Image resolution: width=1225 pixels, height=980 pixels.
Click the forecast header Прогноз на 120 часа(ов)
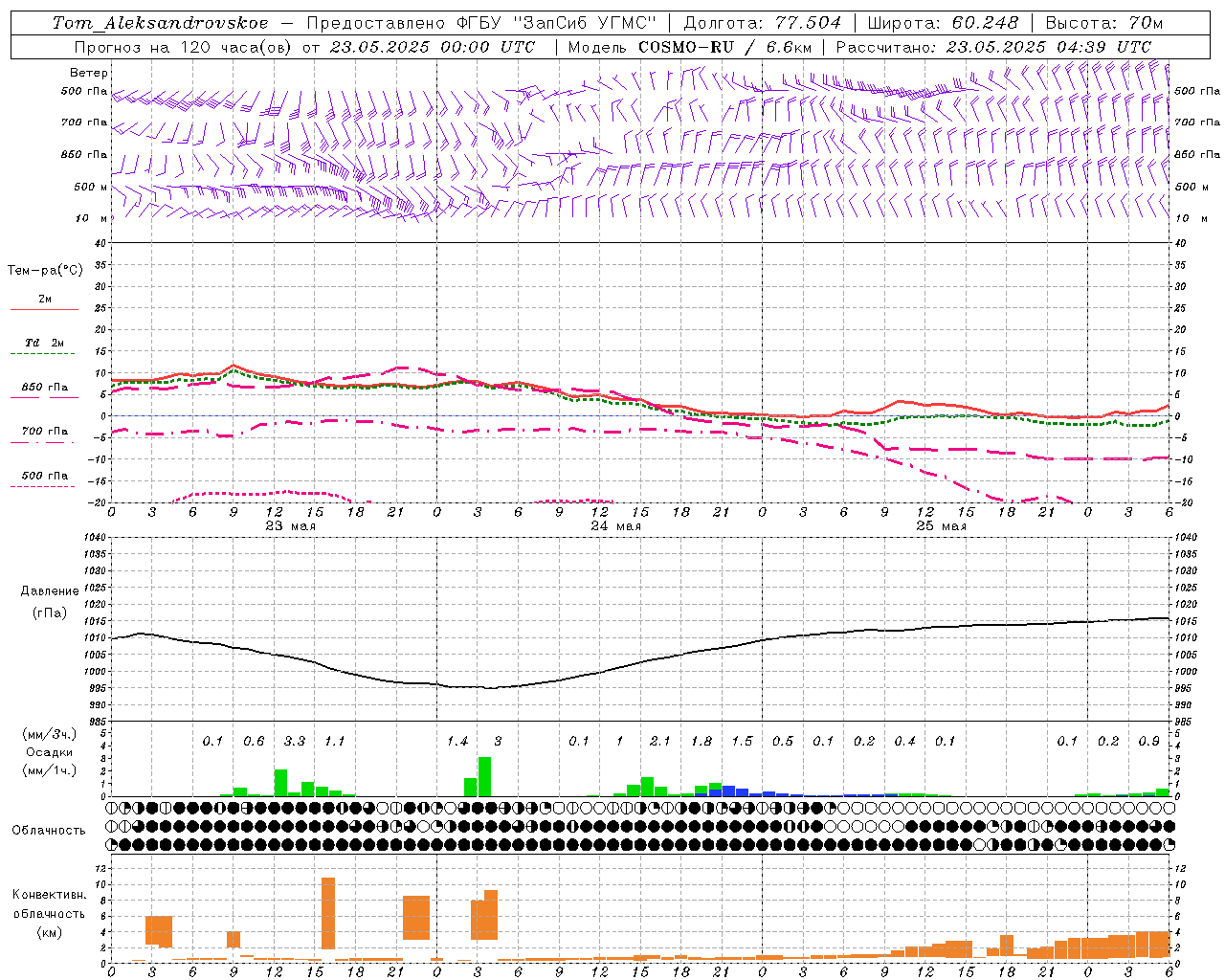click(185, 47)
